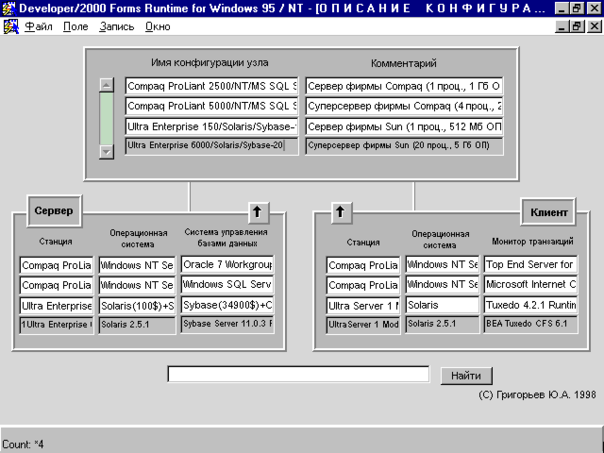Select Compaq ProLiant 2500/NT/MS SQL configuration row
The image size is (604, 453).
pos(211,86)
